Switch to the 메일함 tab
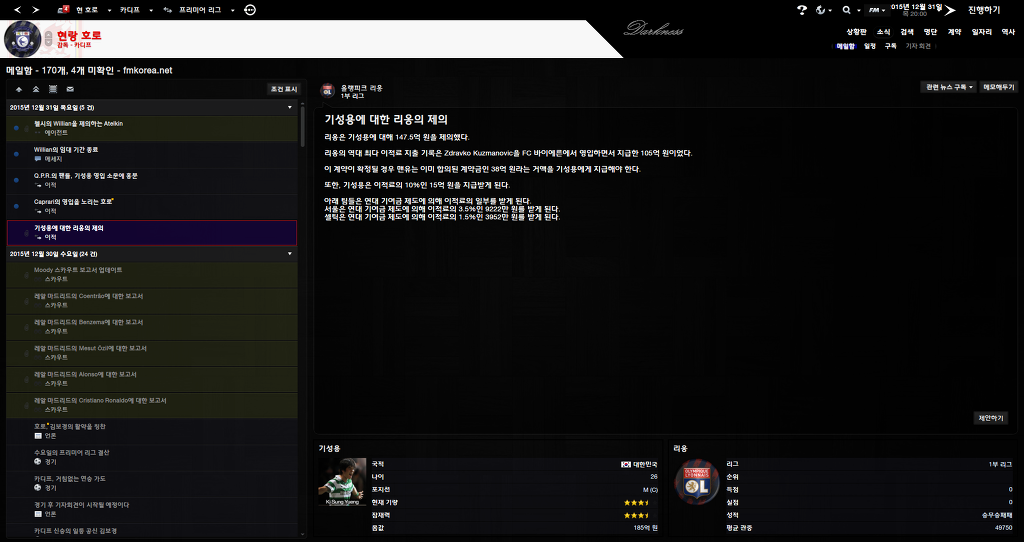 point(845,46)
